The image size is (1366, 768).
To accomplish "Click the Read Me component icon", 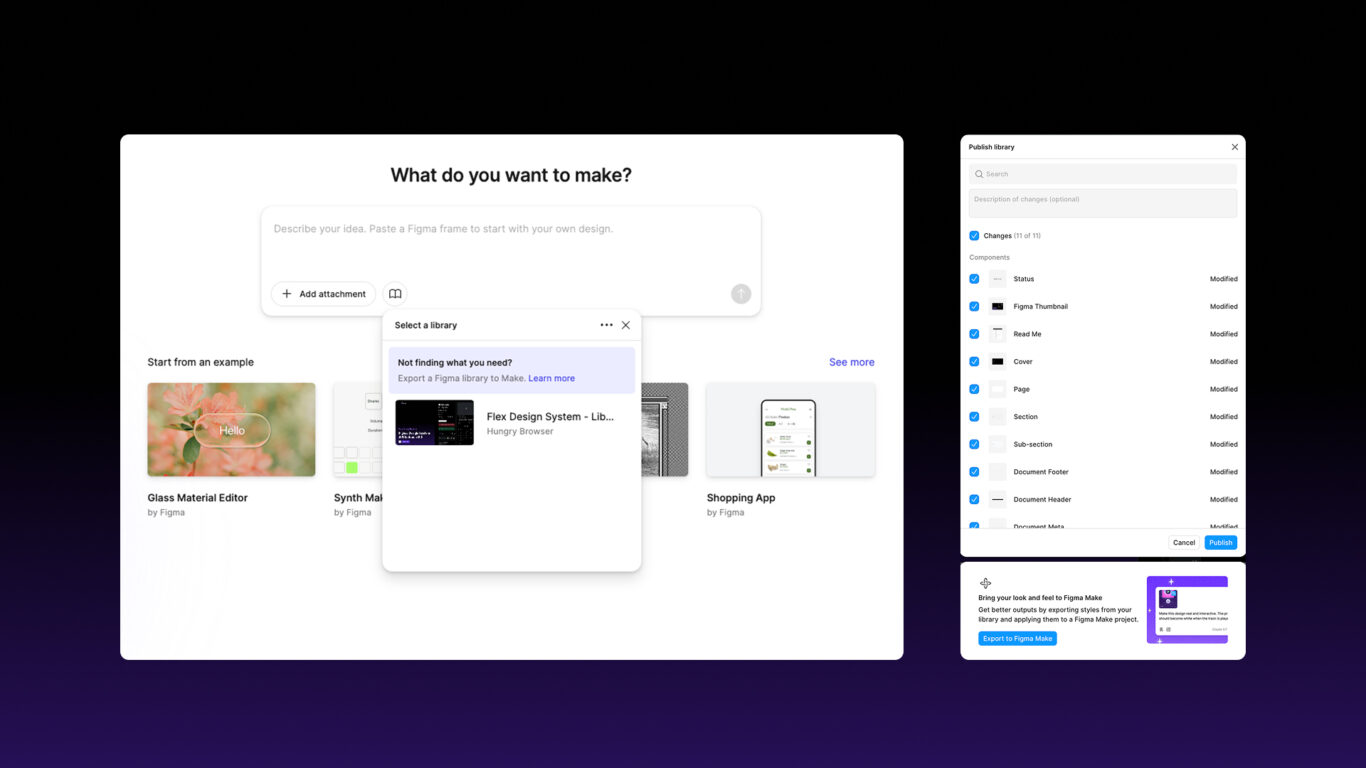I will (996, 333).
